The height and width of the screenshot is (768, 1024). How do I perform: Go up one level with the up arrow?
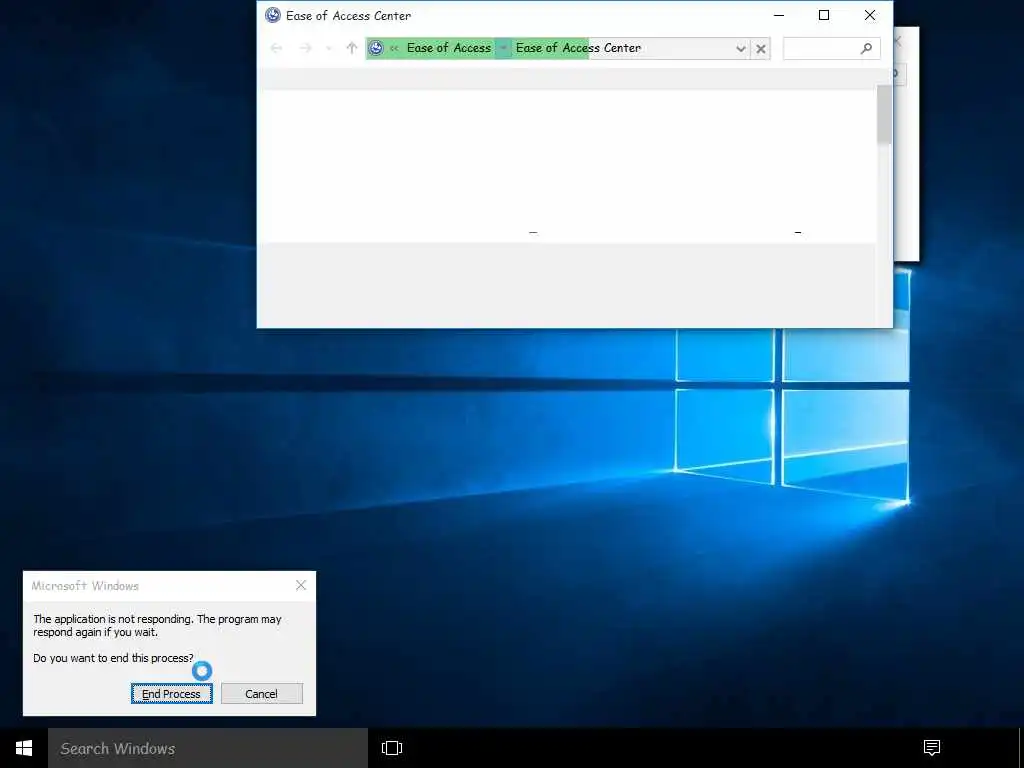tap(351, 48)
